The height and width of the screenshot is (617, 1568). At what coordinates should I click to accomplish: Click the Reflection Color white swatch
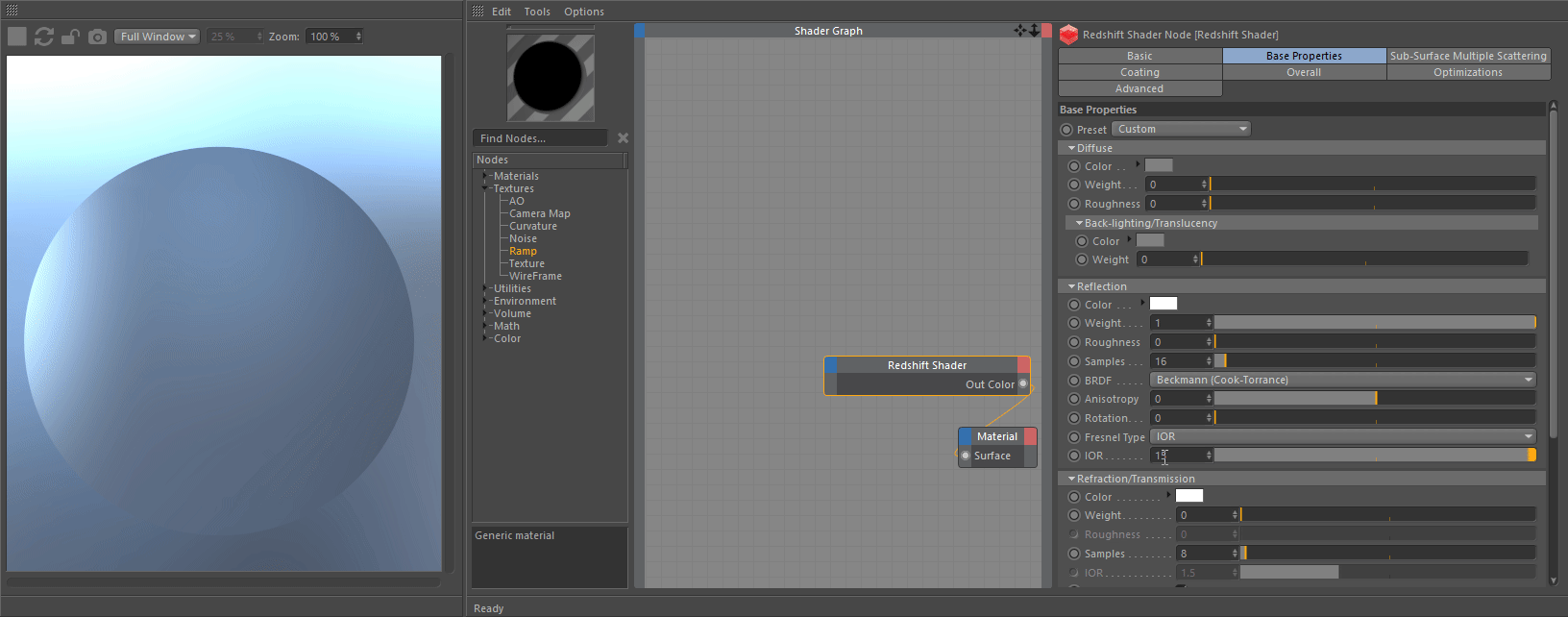coord(1164,304)
